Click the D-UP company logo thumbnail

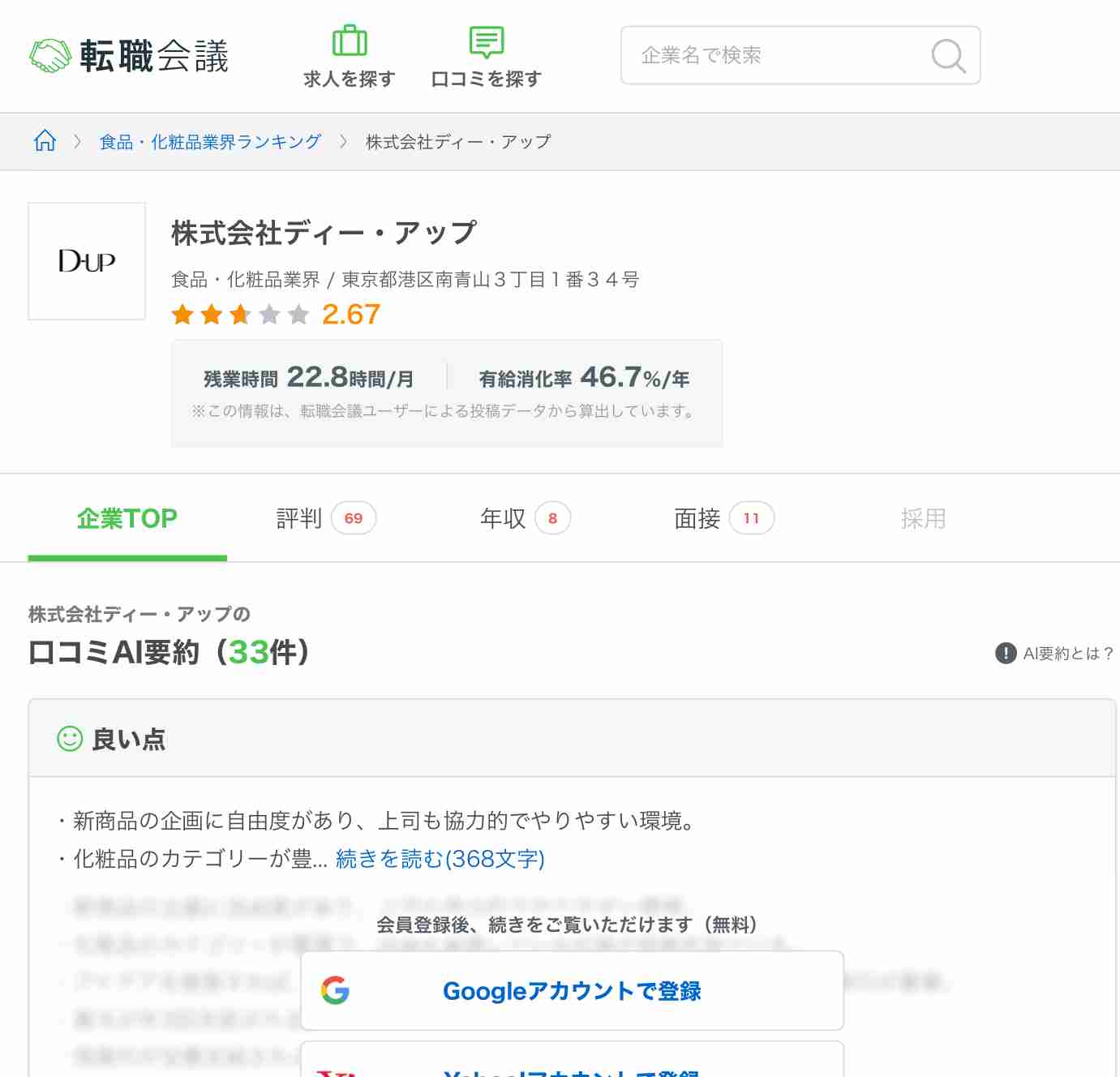tap(86, 260)
